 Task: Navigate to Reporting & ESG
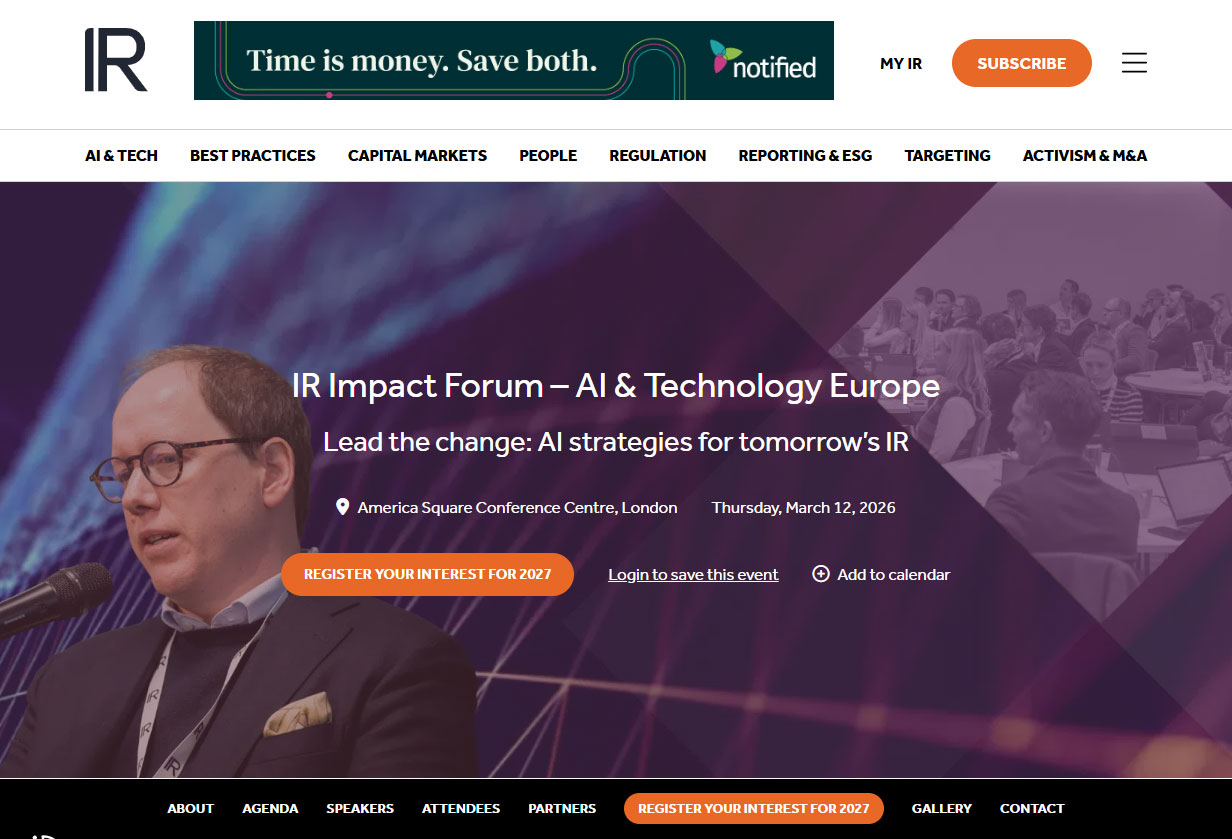click(805, 155)
